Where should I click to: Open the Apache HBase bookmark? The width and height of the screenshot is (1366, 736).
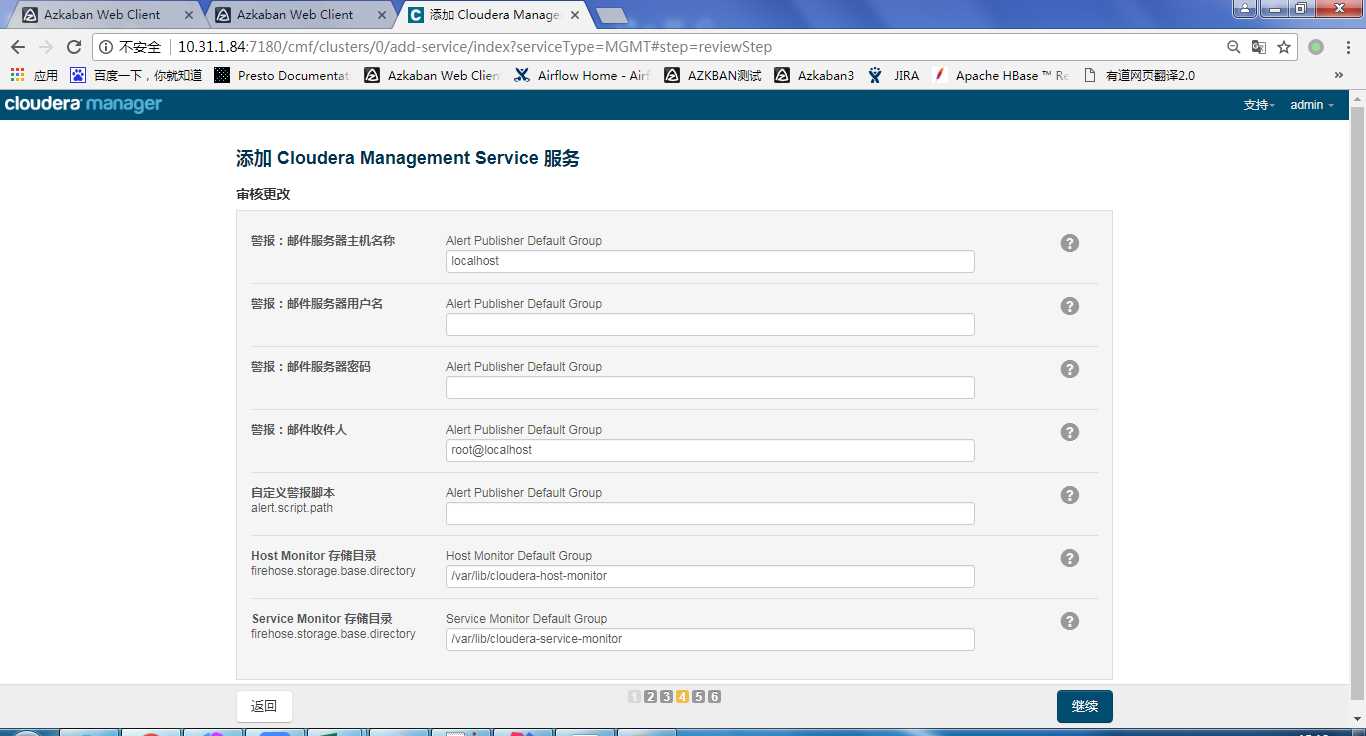(x=1000, y=75)
